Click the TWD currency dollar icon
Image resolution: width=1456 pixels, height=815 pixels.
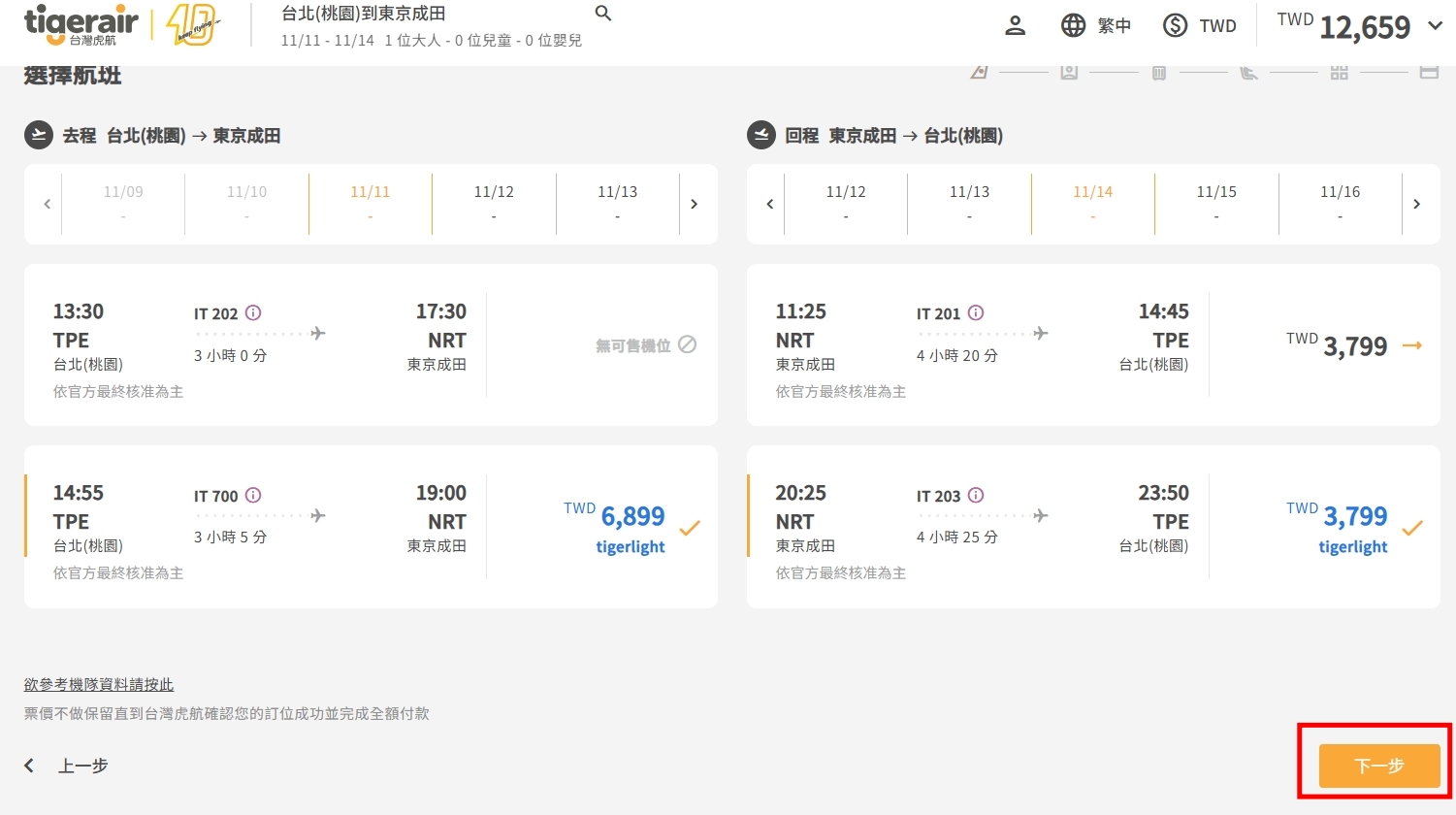click(1175, 26)
